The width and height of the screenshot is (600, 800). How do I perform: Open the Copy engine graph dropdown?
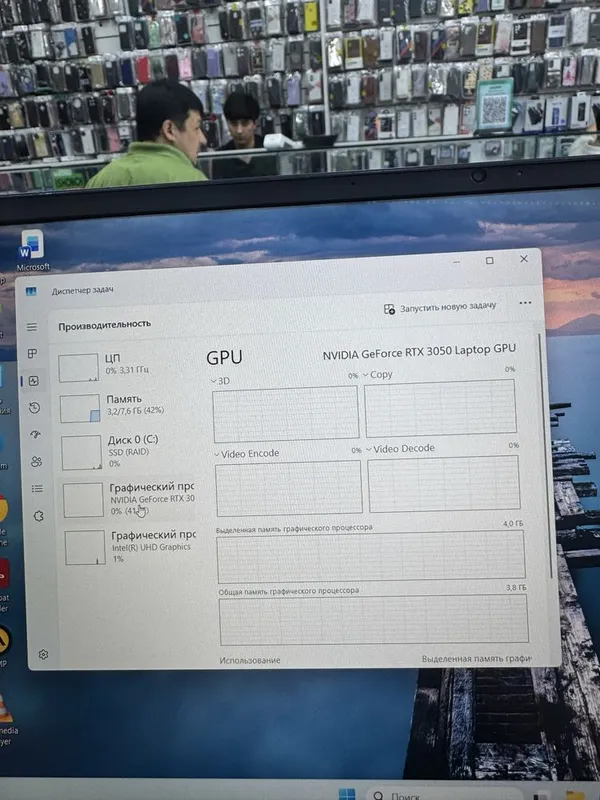pos(378,374)
